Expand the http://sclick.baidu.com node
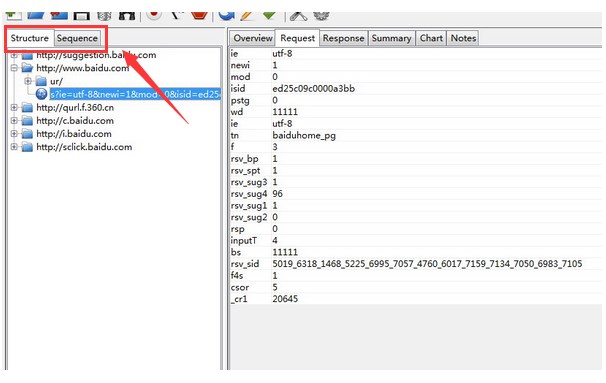 (x=14, y=147)
